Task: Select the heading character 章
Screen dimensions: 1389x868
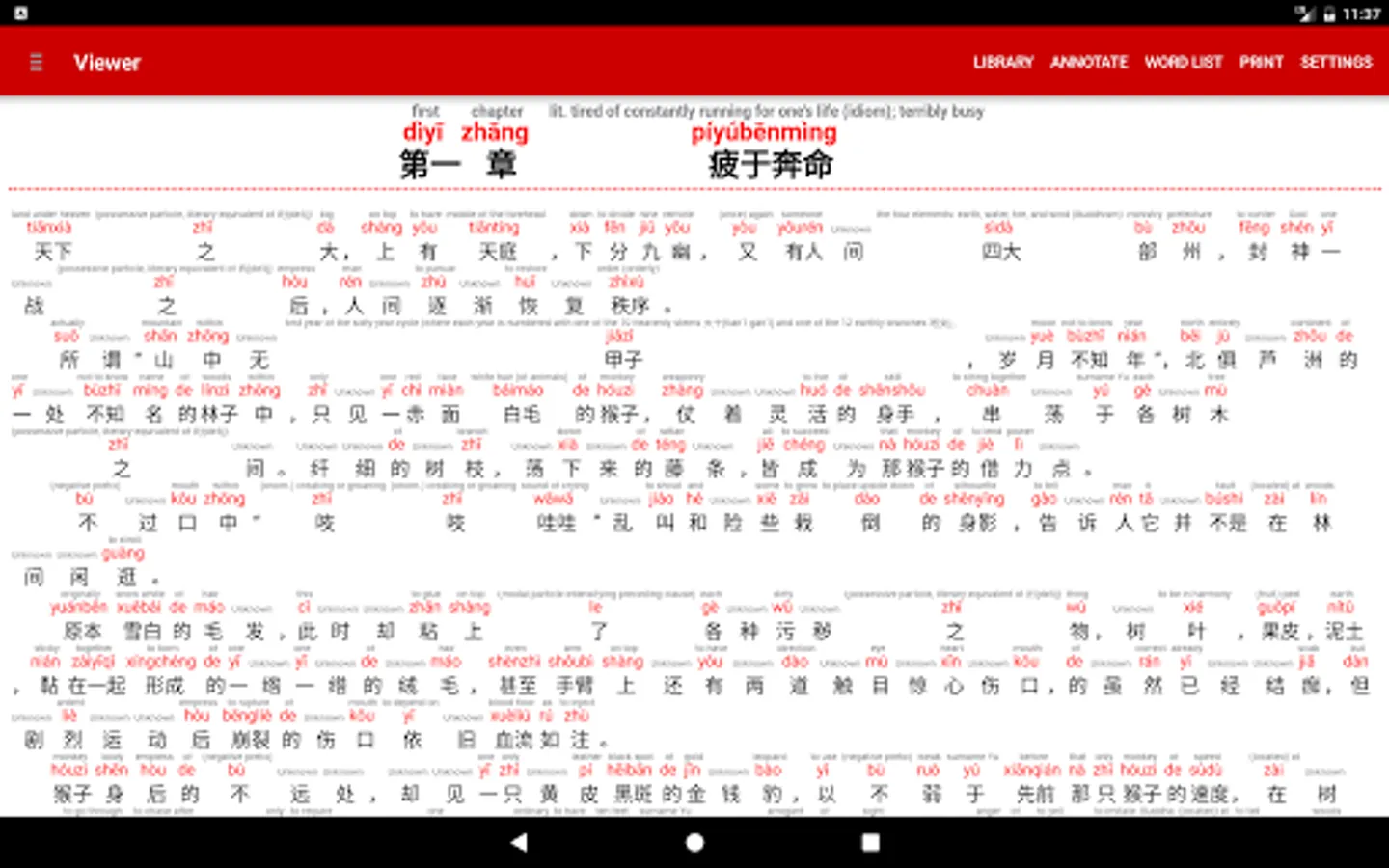Action: click(x=501, y=165)
